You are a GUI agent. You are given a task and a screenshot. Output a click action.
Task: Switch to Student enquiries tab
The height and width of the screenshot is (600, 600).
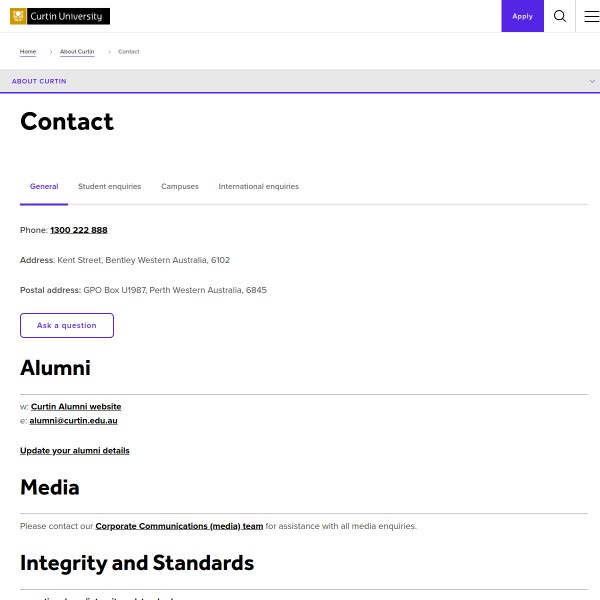pyautogui.click(x=110, y=186)
